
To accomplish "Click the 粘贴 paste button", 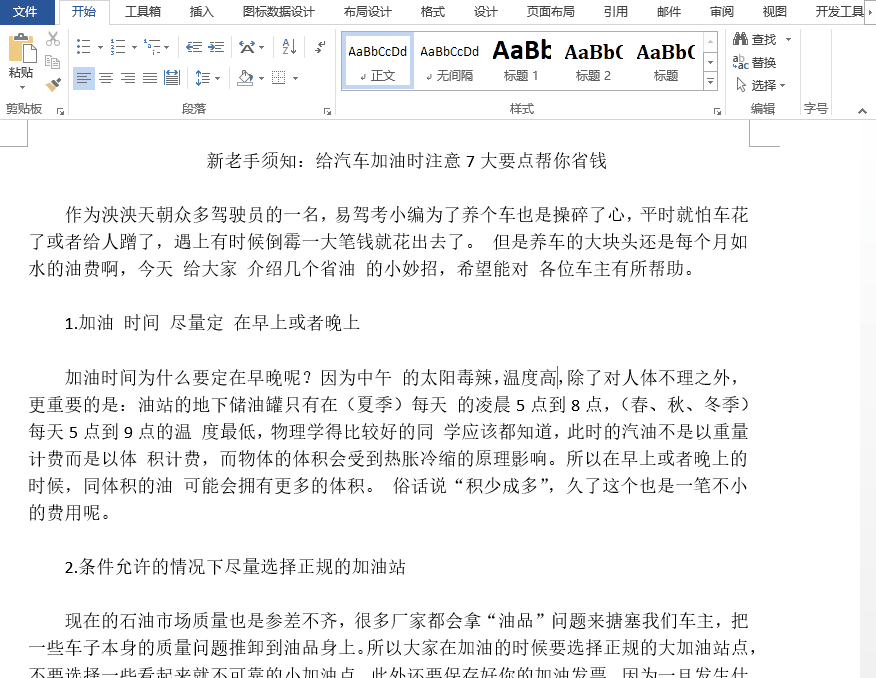I will tap(21, 58).
